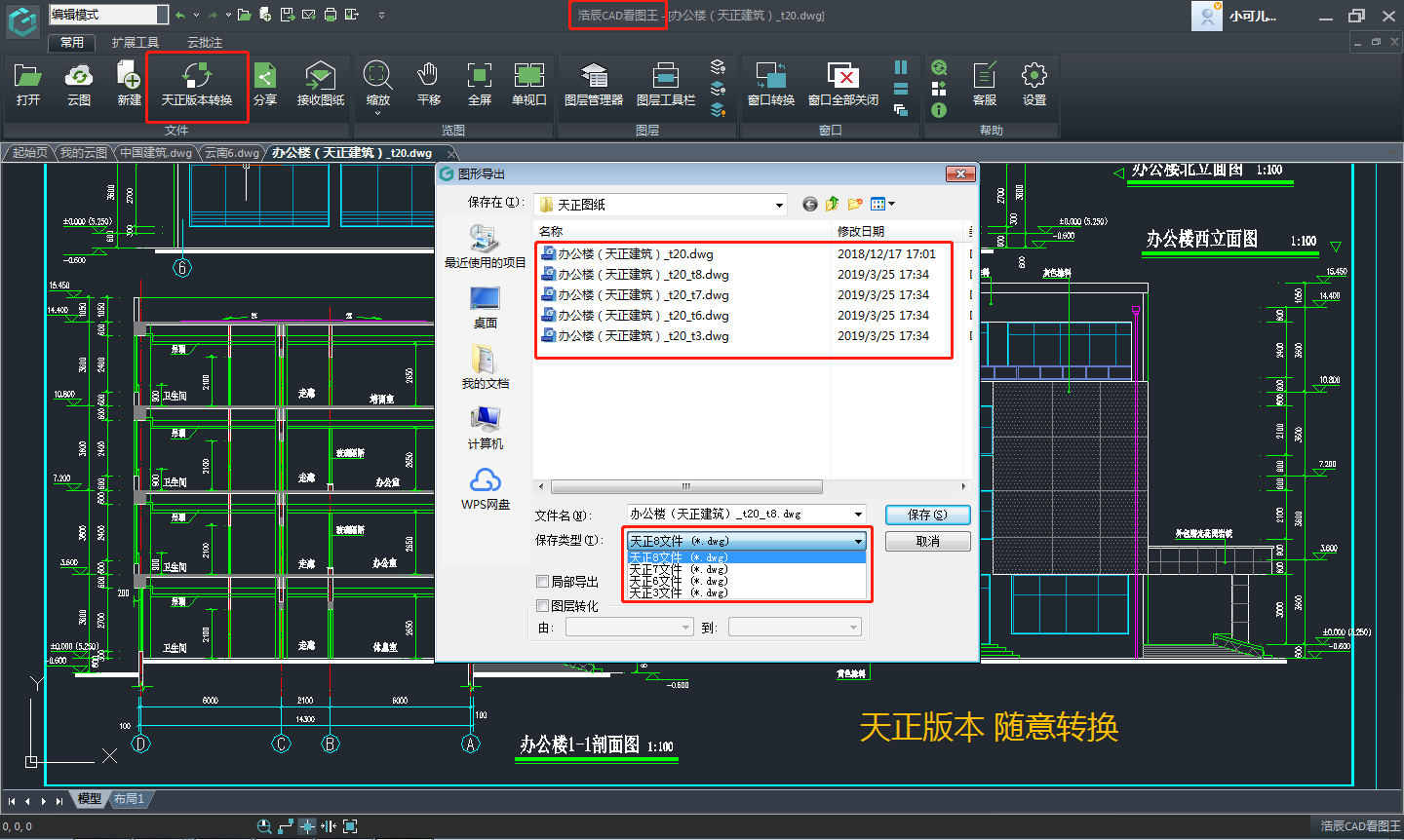Open the 中国建筑.dwg document tab
This screenshot has width=1404, height=840.
pyautogui.click(x=156, y=153)
